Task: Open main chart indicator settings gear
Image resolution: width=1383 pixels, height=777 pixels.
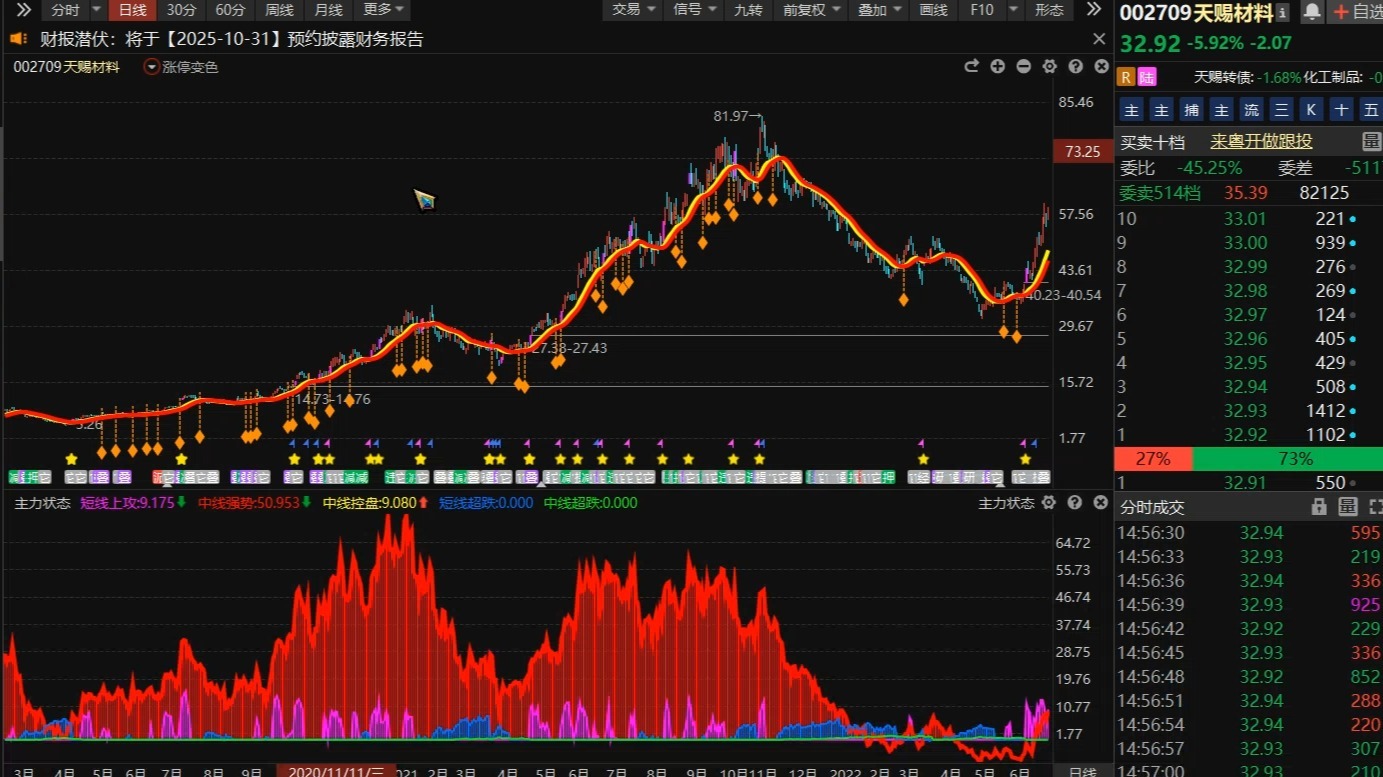Action: [1049, 66]
